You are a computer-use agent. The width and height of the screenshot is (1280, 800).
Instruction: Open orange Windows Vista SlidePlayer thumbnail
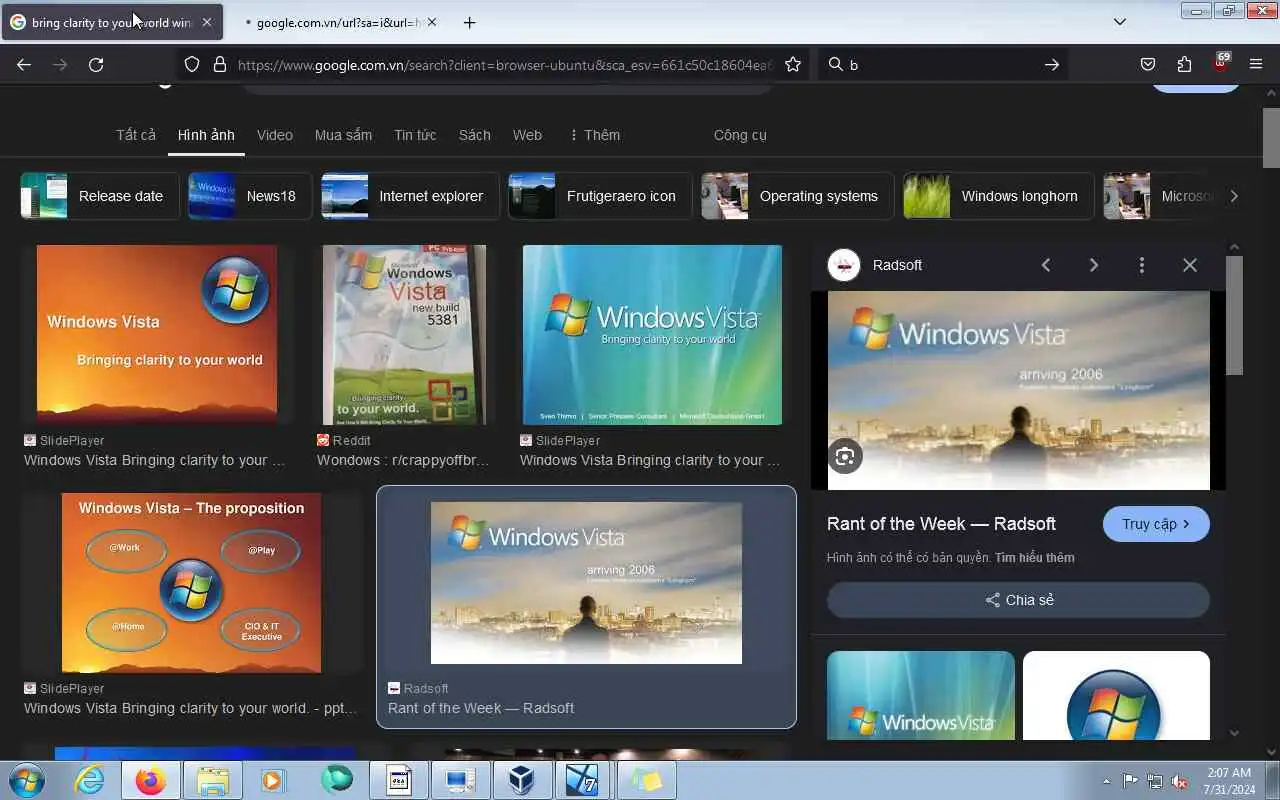click(x=157, y=335)
